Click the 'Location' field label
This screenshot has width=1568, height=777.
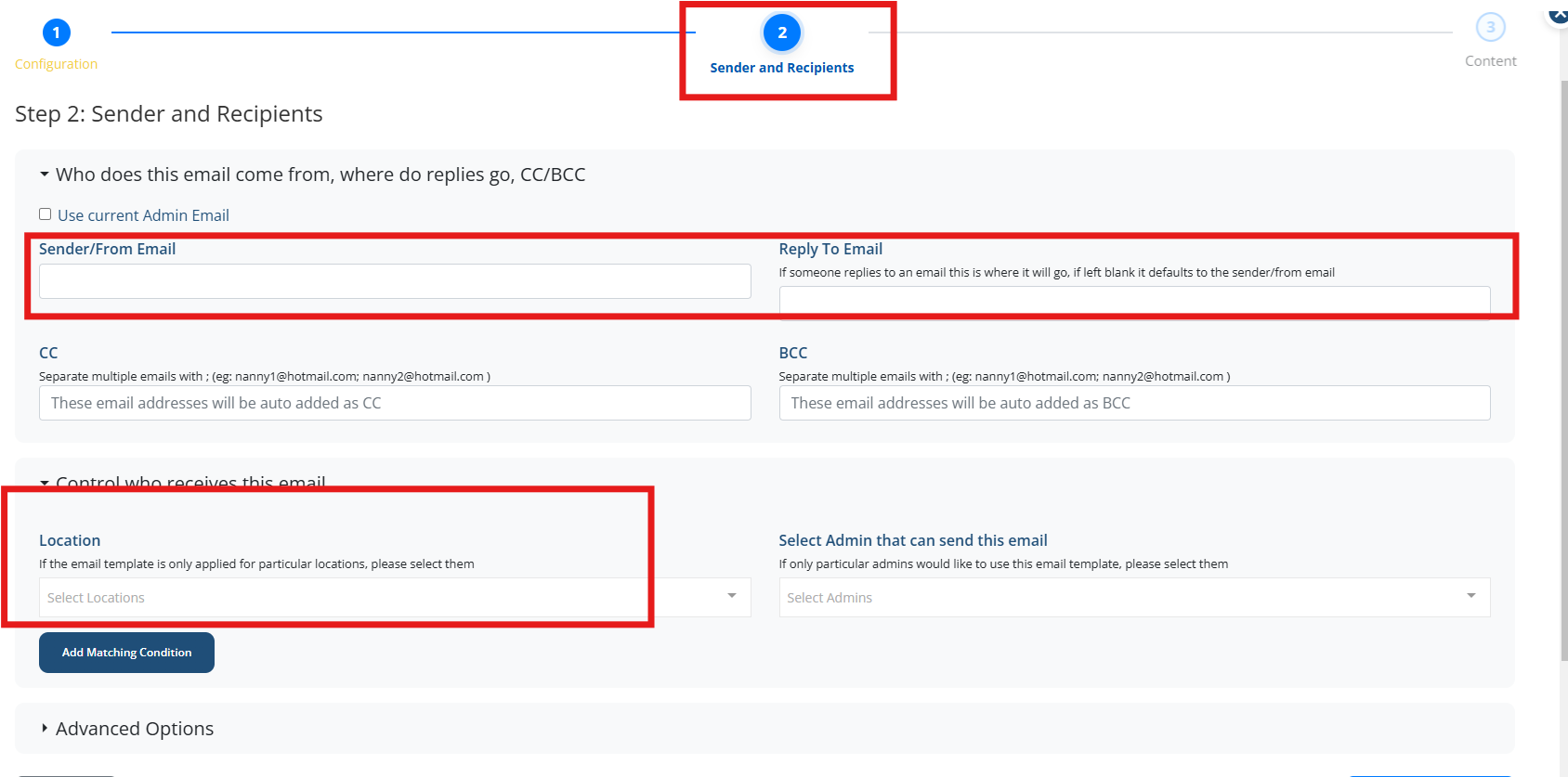point(70,540)
